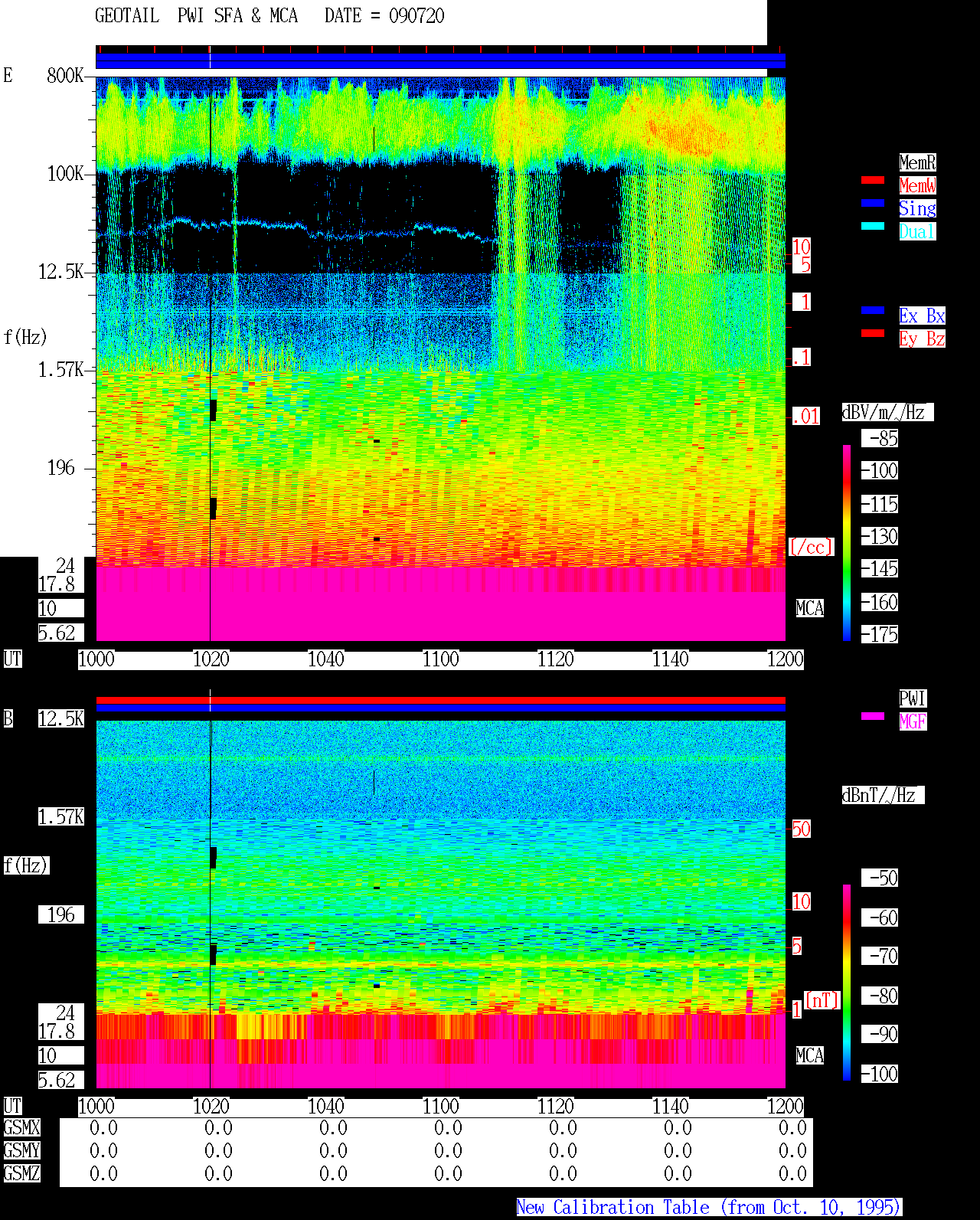980x1220 pixels.
Task: Click the MCA label beside E panel
Action: pyautogui.click(x=809, y=608)
